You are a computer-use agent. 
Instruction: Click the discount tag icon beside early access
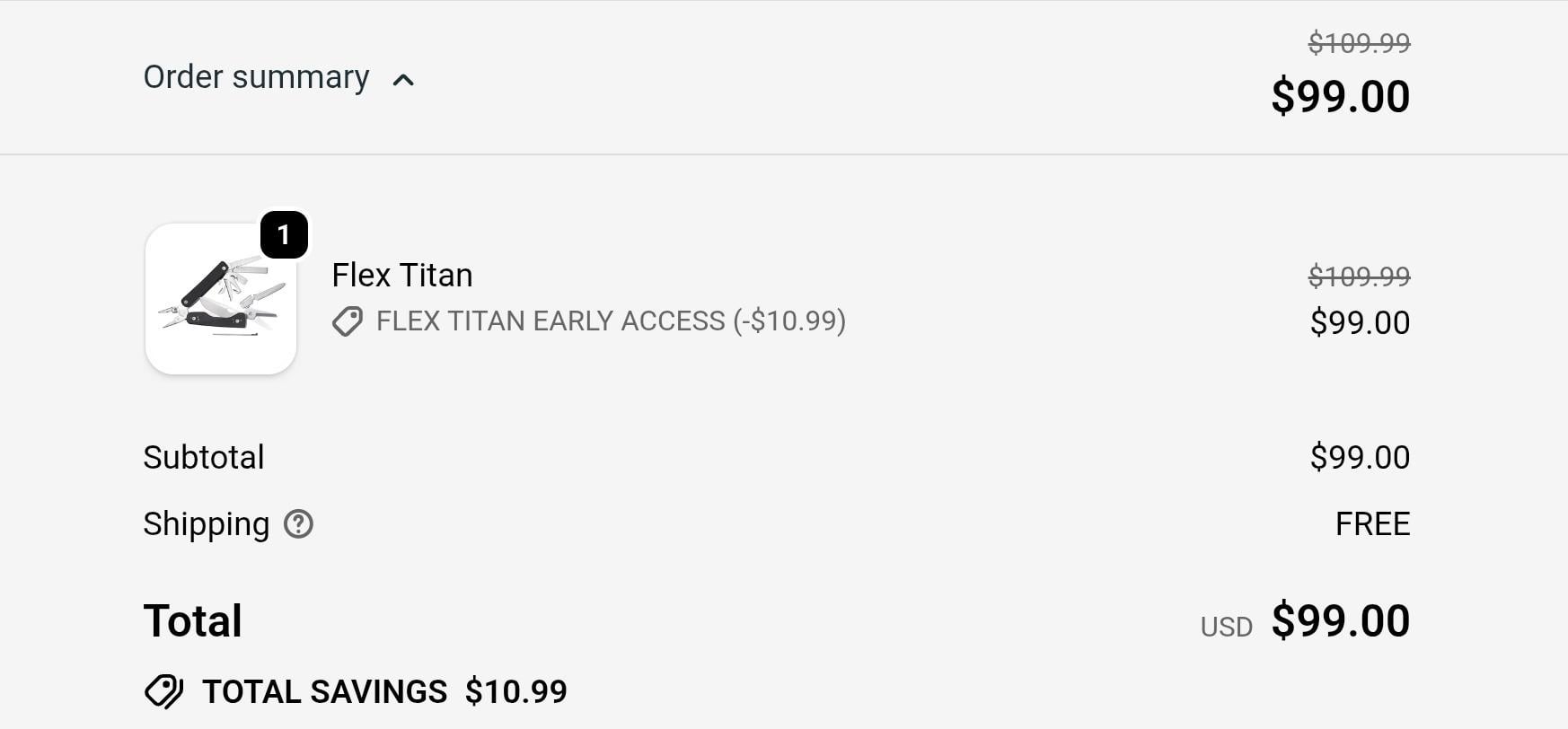(348, 321)
